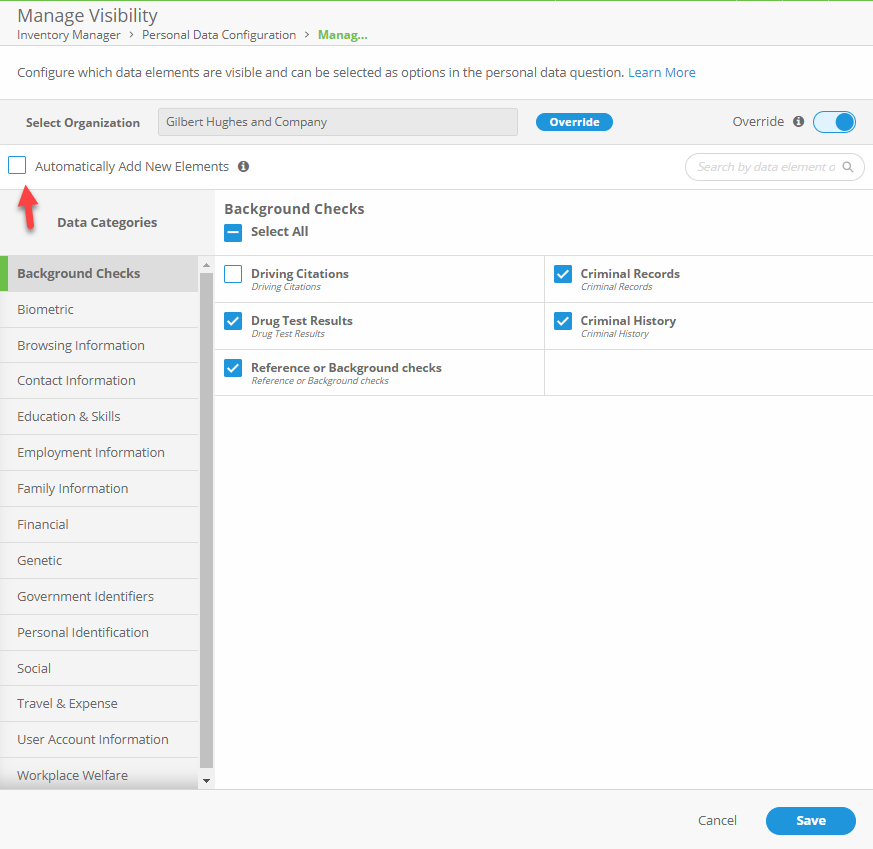Click the info icon beside Override toggle
This screenshot has width=873, height=849.
[798, 122]
